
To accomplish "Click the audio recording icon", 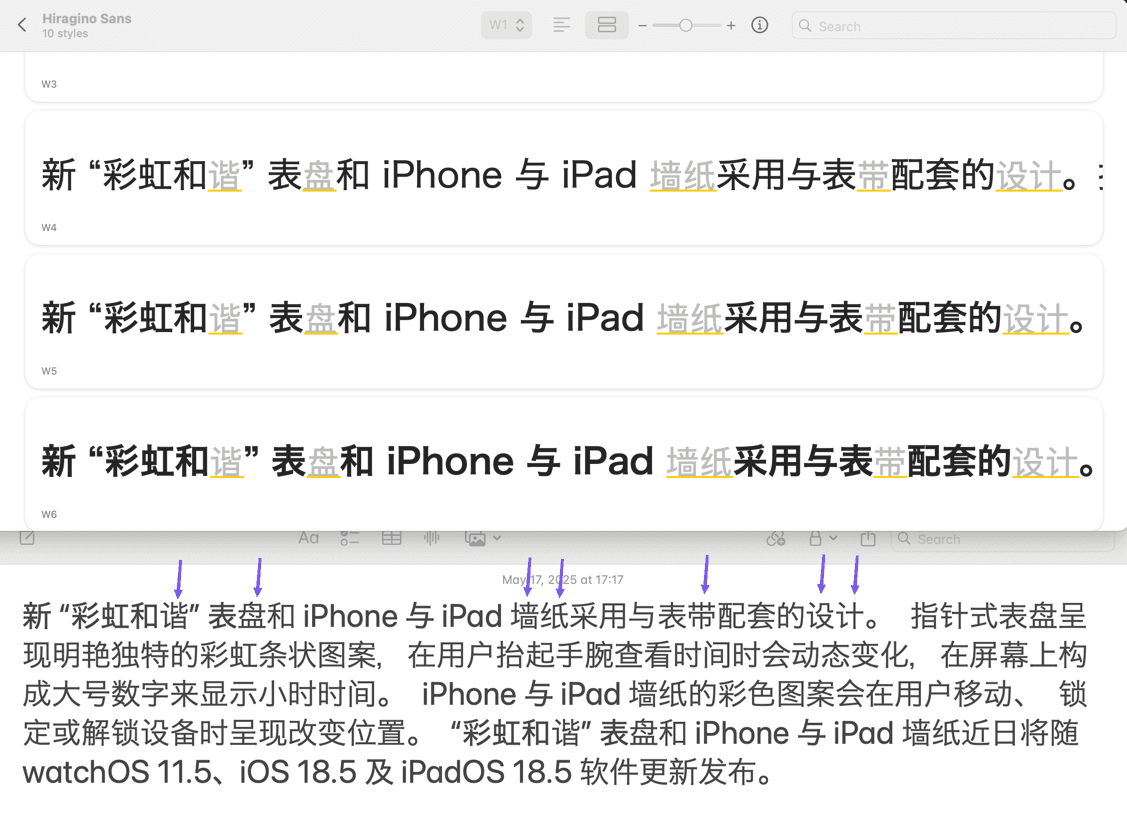I will coord(431,537).
